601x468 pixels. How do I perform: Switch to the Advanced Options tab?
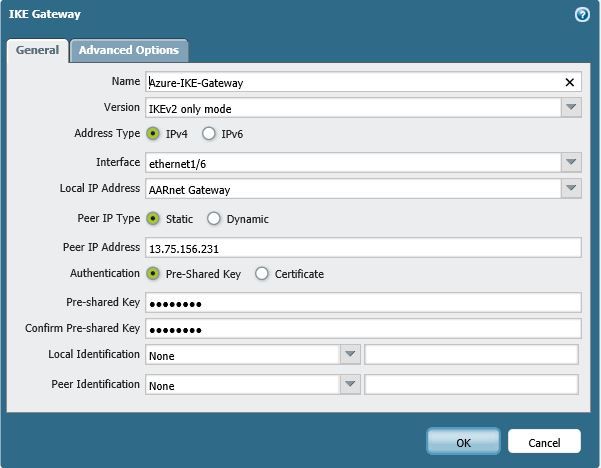click(128, 50)
